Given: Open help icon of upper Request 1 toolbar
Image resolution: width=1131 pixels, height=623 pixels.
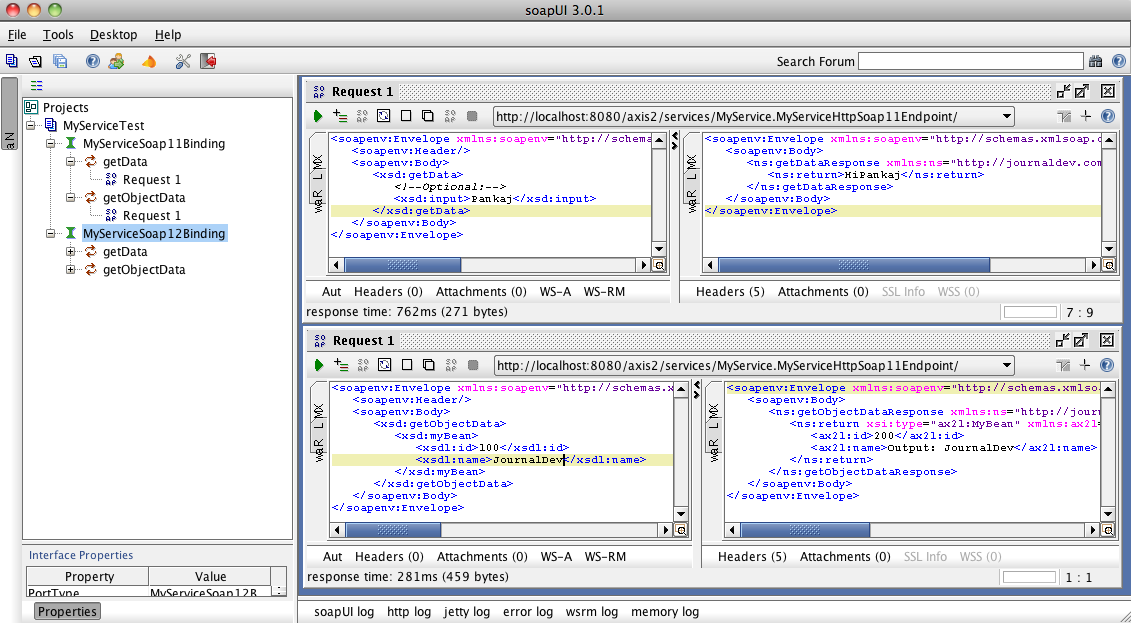Looking at the screenshot, I should click(x=1109, y=116).
